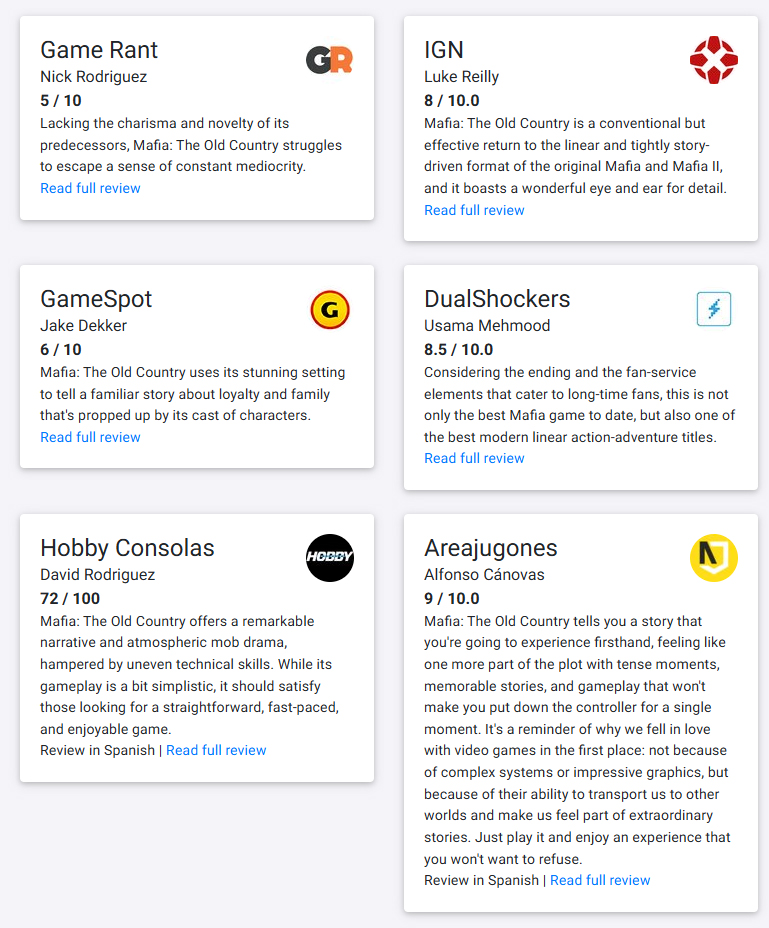Open Game Rant's full review link
Screen dimensions: 769x928
point(90,189)
